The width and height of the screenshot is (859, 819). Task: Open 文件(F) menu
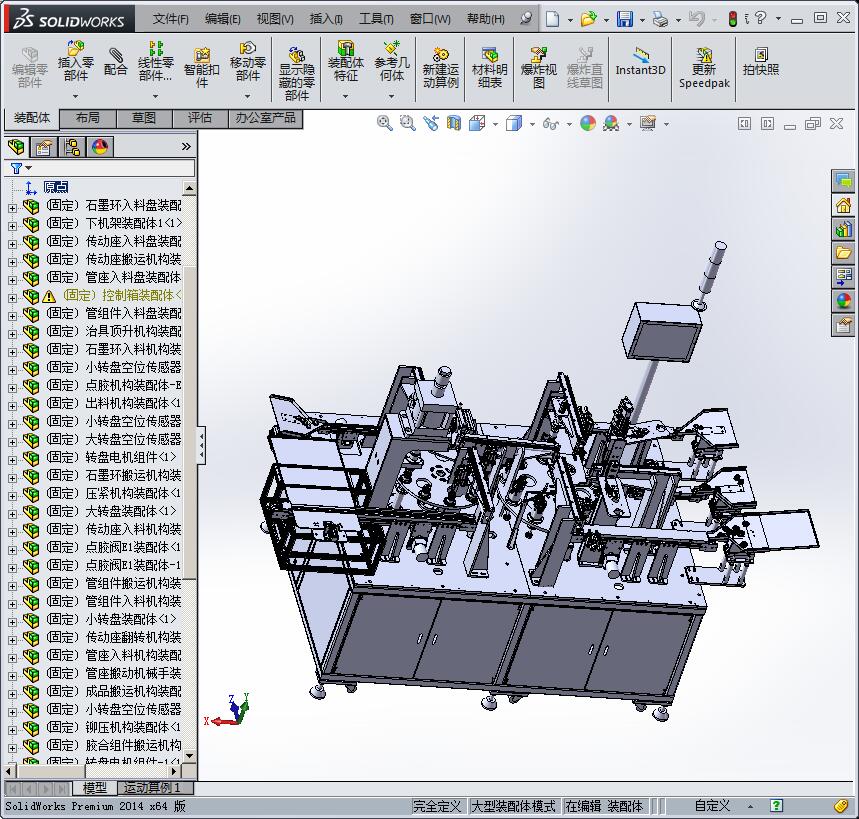pyautogui.click(x=170, y=19)
